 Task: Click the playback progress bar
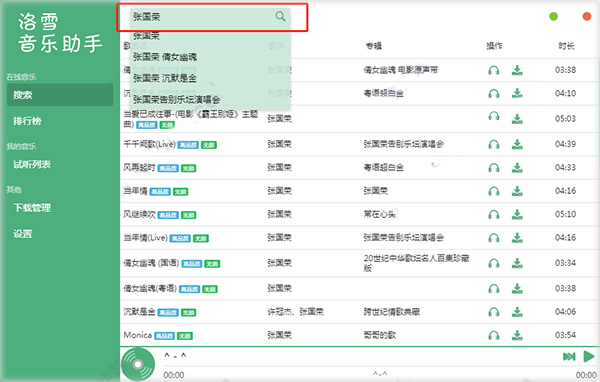click(x=380, y=366)
